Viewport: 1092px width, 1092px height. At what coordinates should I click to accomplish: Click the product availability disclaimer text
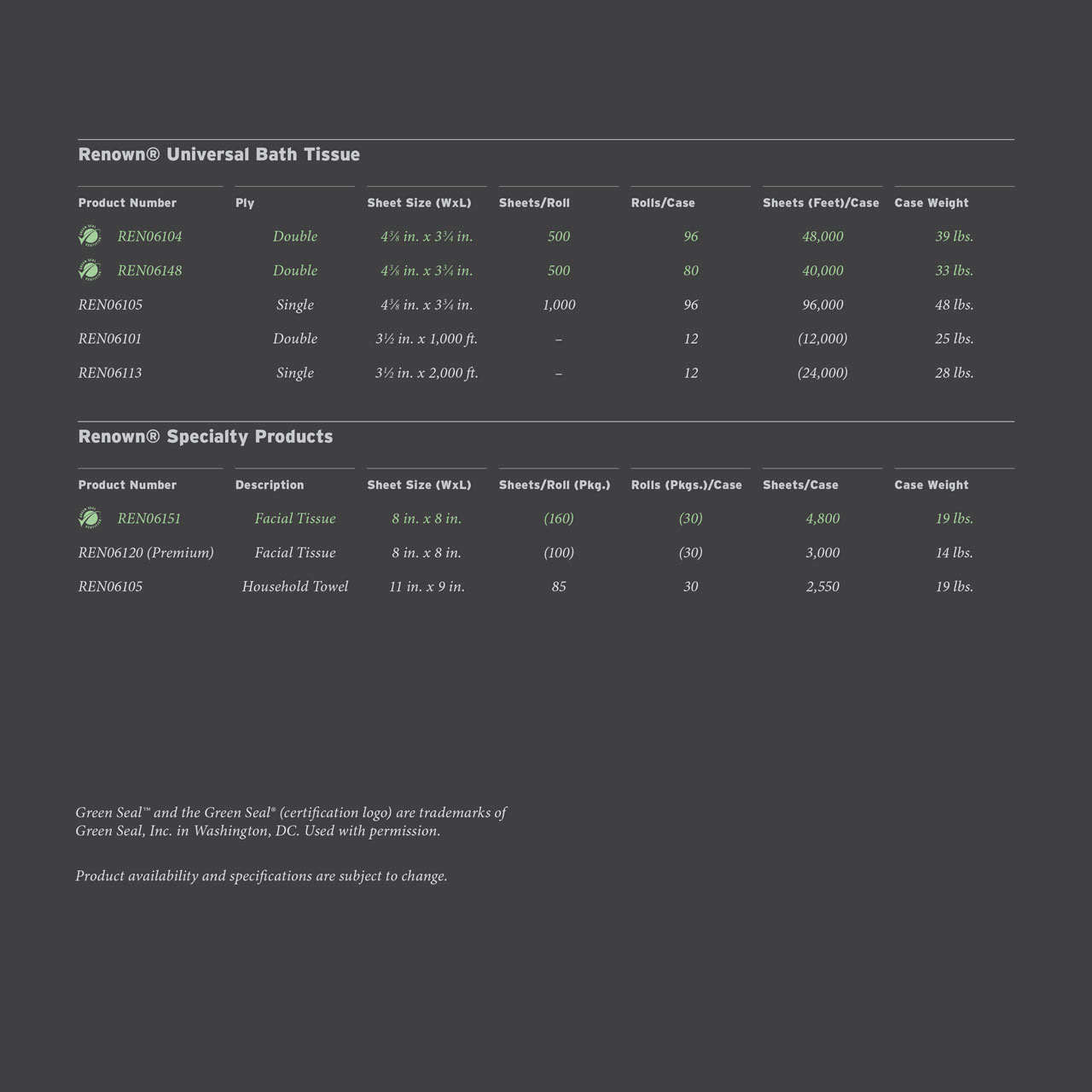[261, 876]
